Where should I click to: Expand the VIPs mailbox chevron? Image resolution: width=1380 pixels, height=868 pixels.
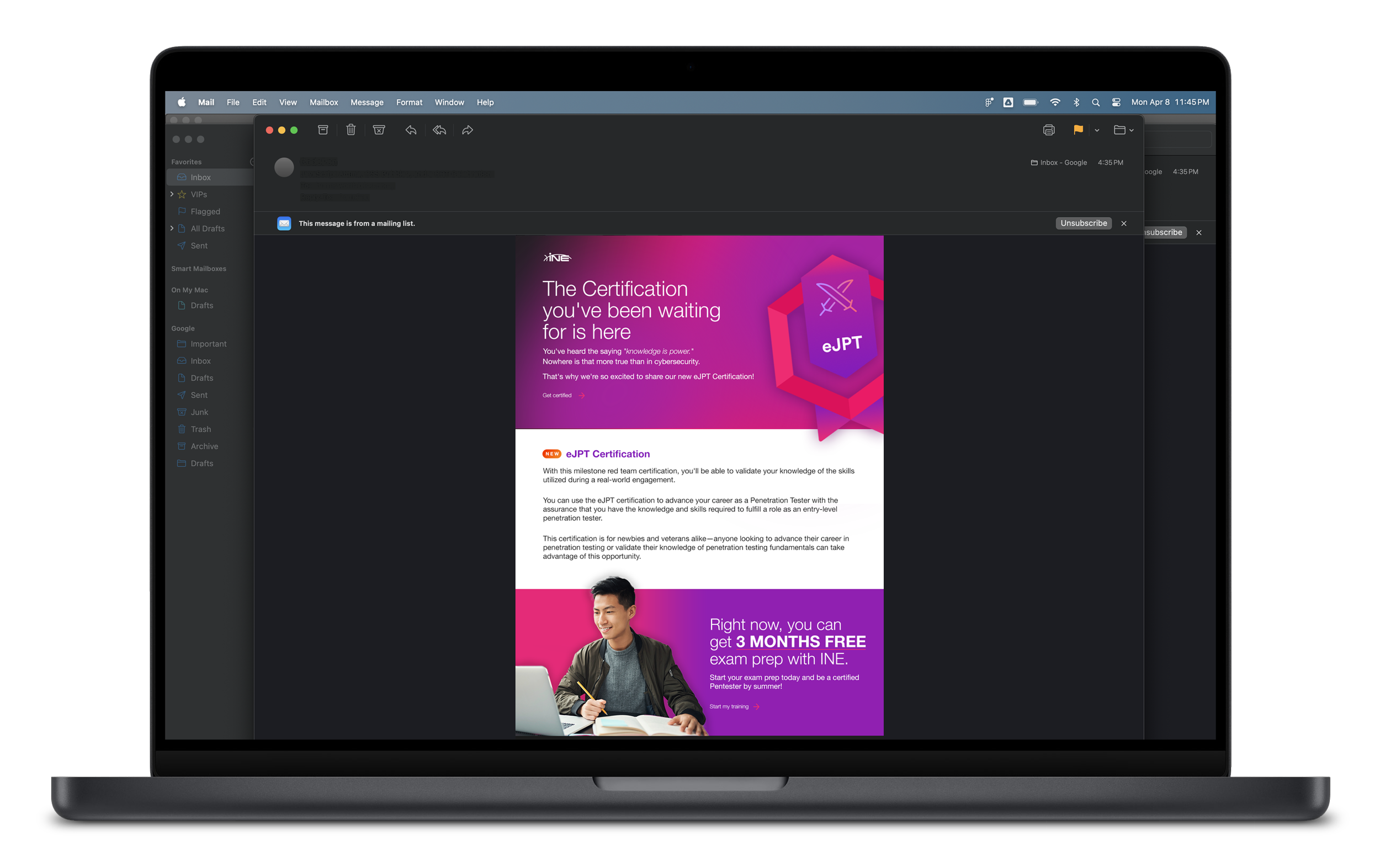172,194
